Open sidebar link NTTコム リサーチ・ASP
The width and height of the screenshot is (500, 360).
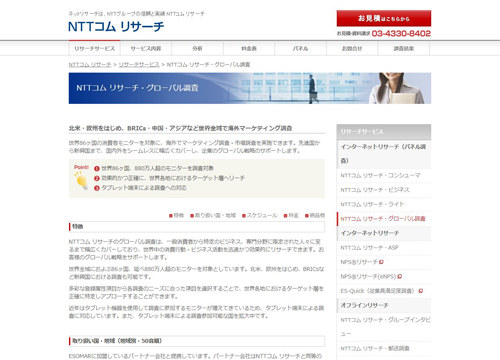pyautogui.click(x=369, y=248)
